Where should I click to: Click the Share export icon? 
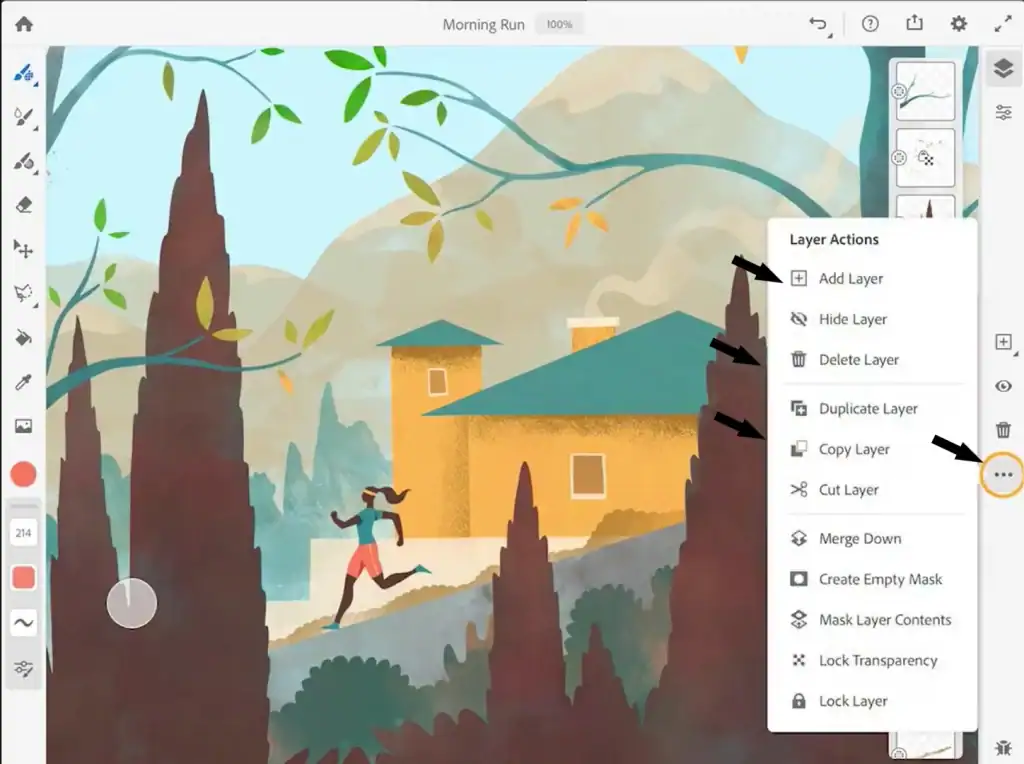click(914, 24)
